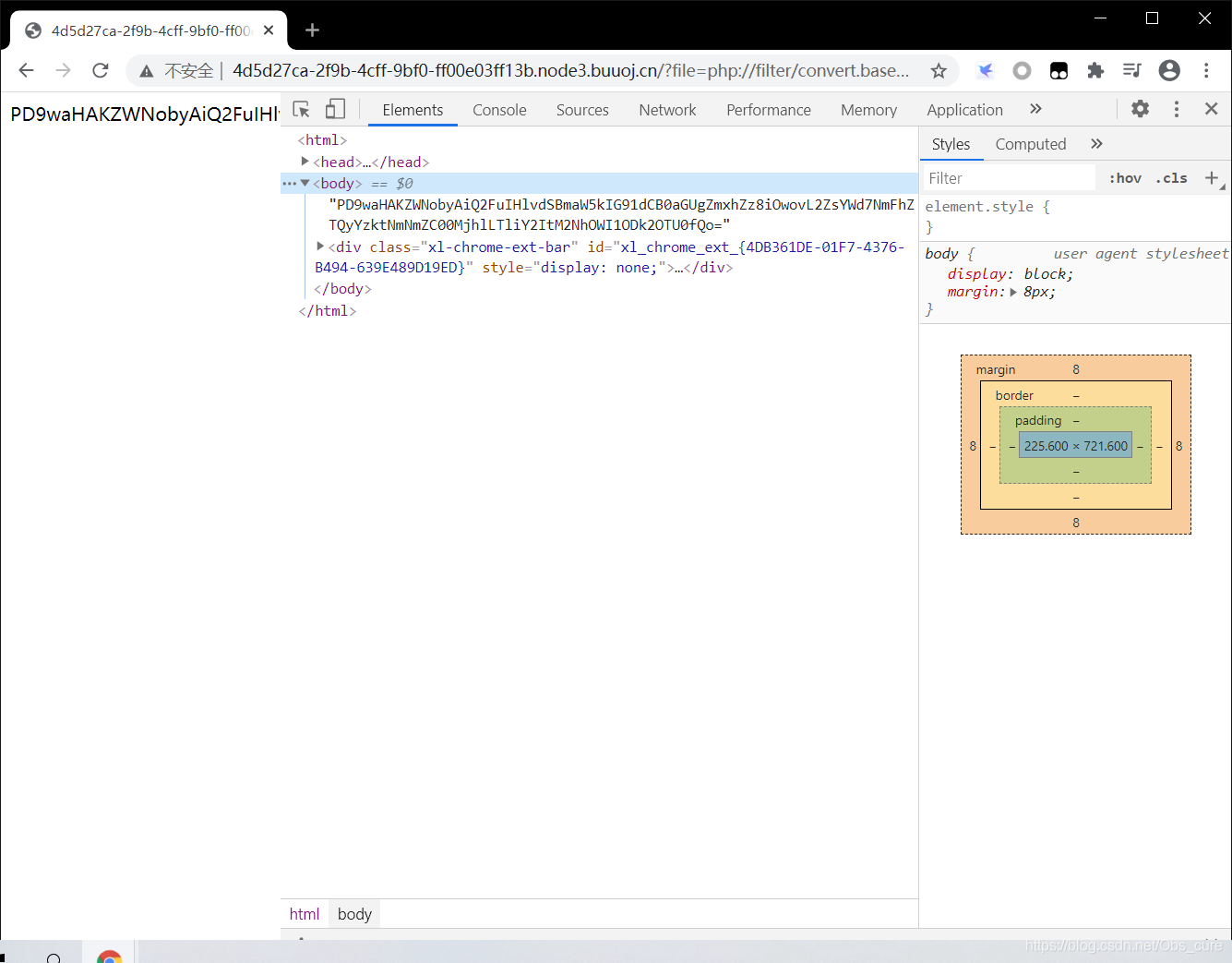
Task: Open DevTools settings gear
Action: coord(1140,109)
